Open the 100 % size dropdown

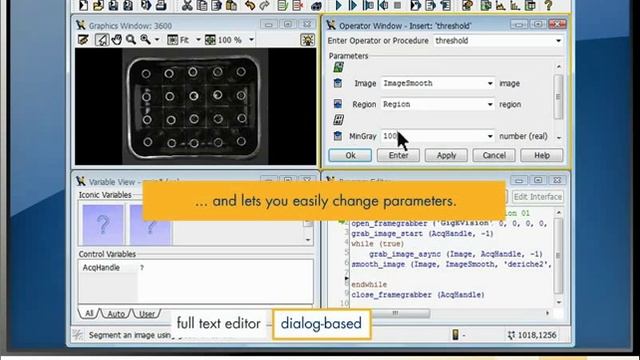(x=251, y=40)
